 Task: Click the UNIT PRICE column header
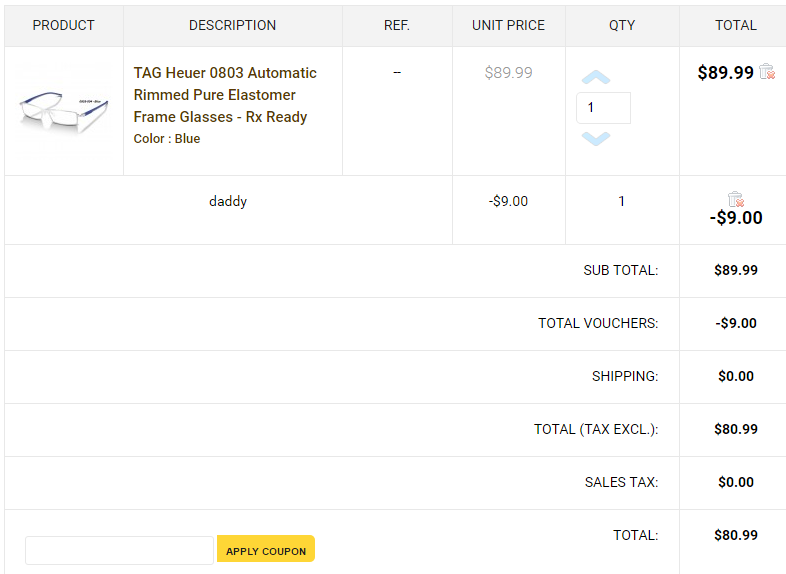508,25
